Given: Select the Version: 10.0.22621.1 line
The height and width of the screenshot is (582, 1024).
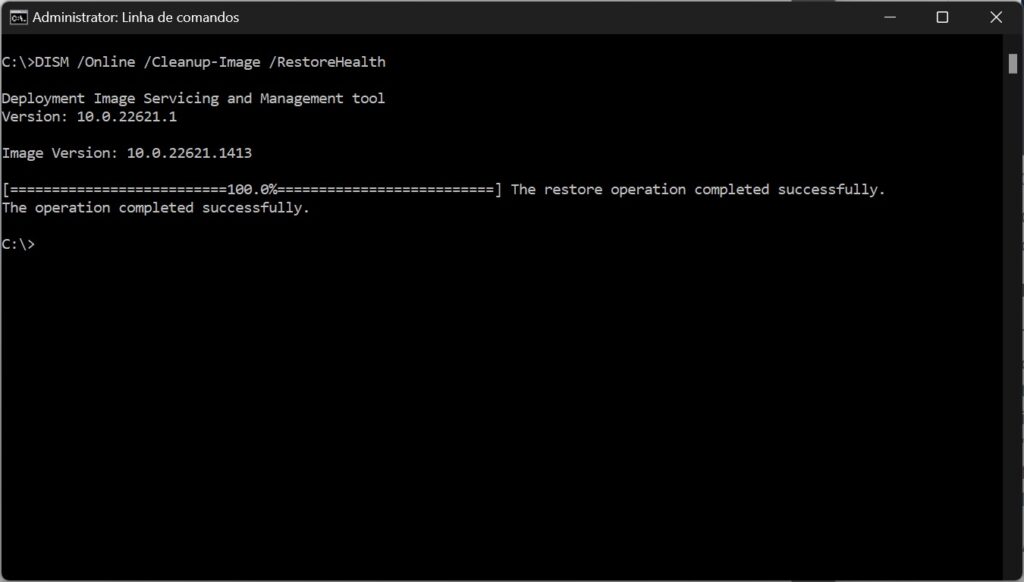Looking at the screenshot, I should tap(90, 116).
